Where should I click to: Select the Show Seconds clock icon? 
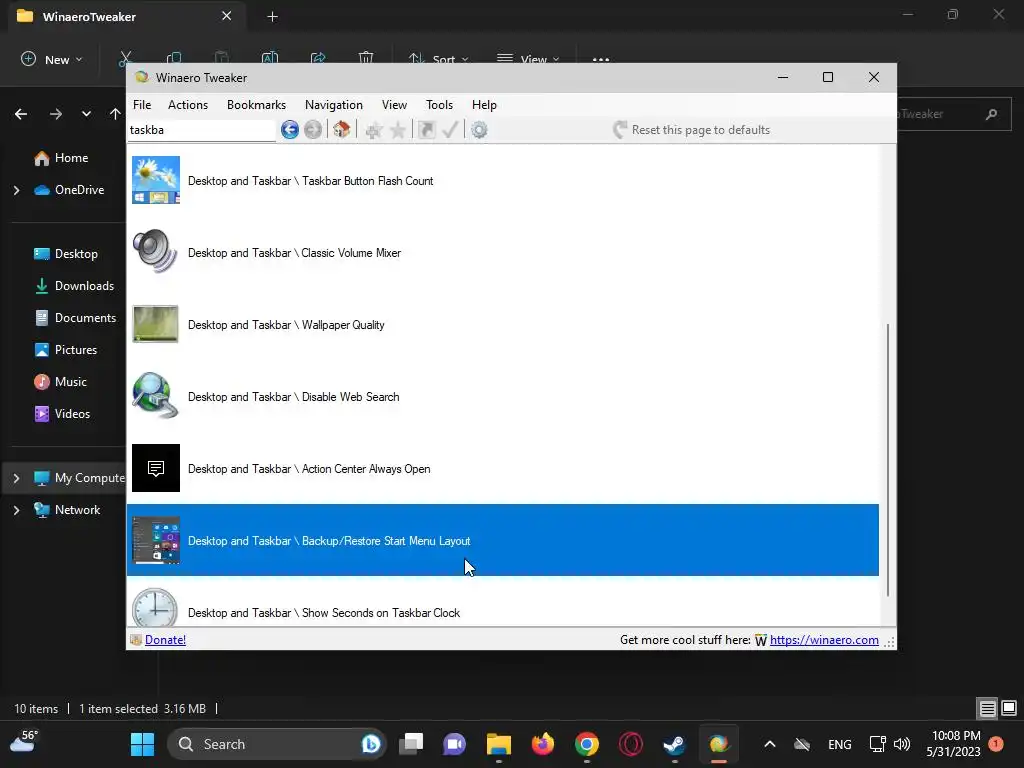(x=155, y=608)
